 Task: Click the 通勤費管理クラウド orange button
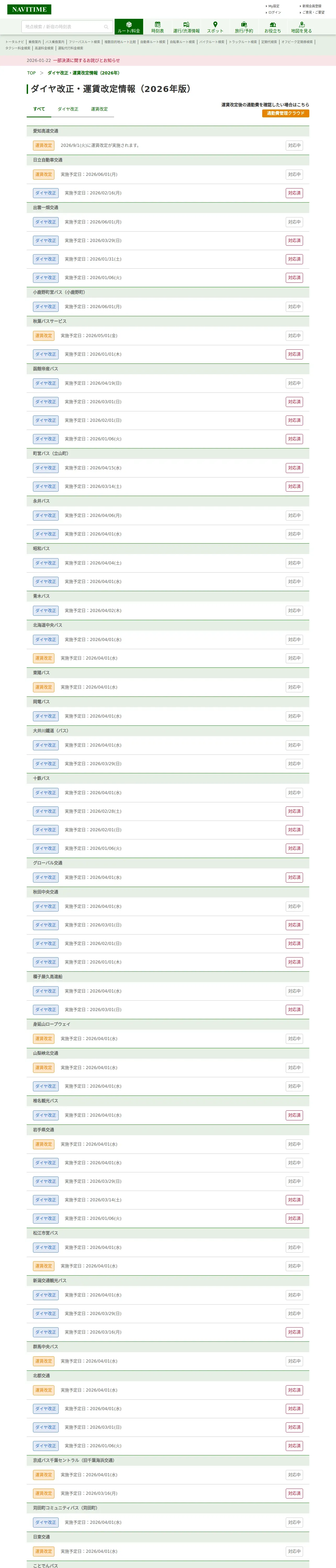[x=285, y=113]
